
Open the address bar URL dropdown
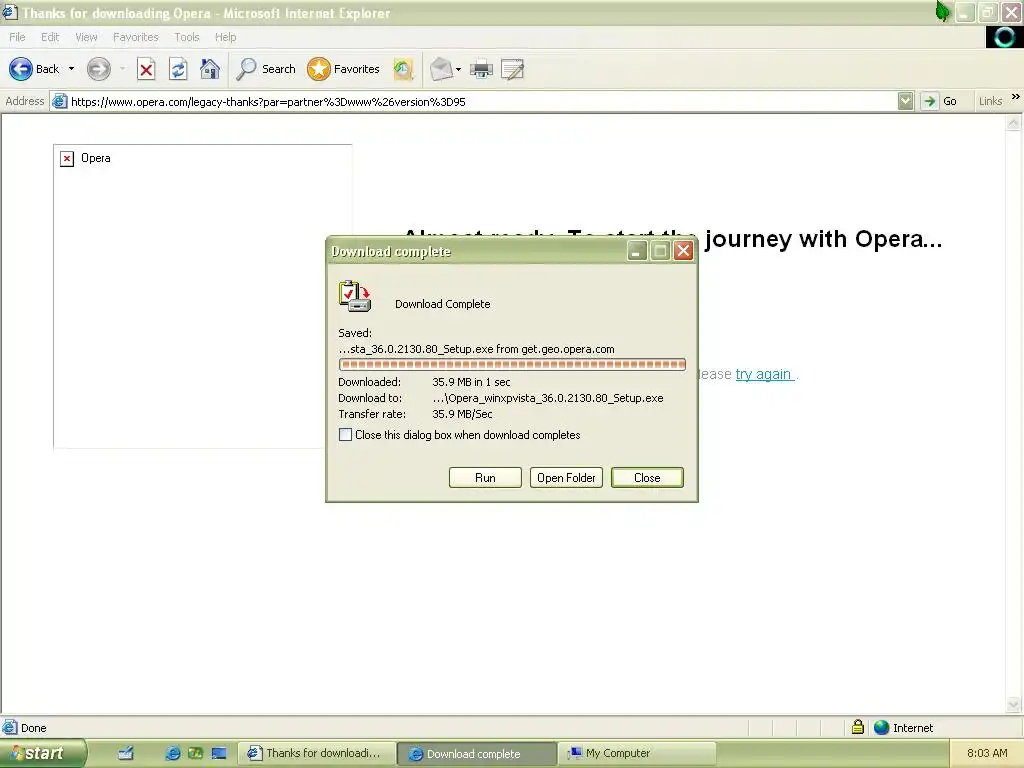pyautogui.click(x=905, y=101)
